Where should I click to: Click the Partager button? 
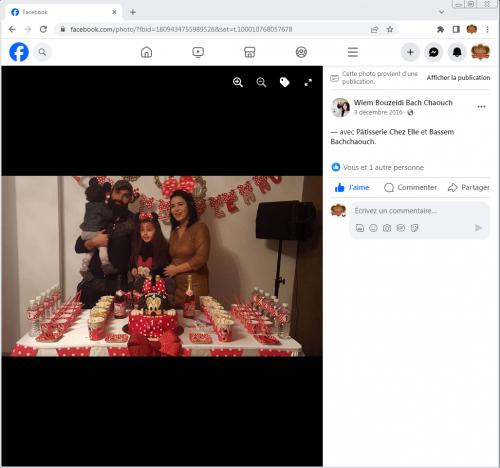click(x=469, y=187)
